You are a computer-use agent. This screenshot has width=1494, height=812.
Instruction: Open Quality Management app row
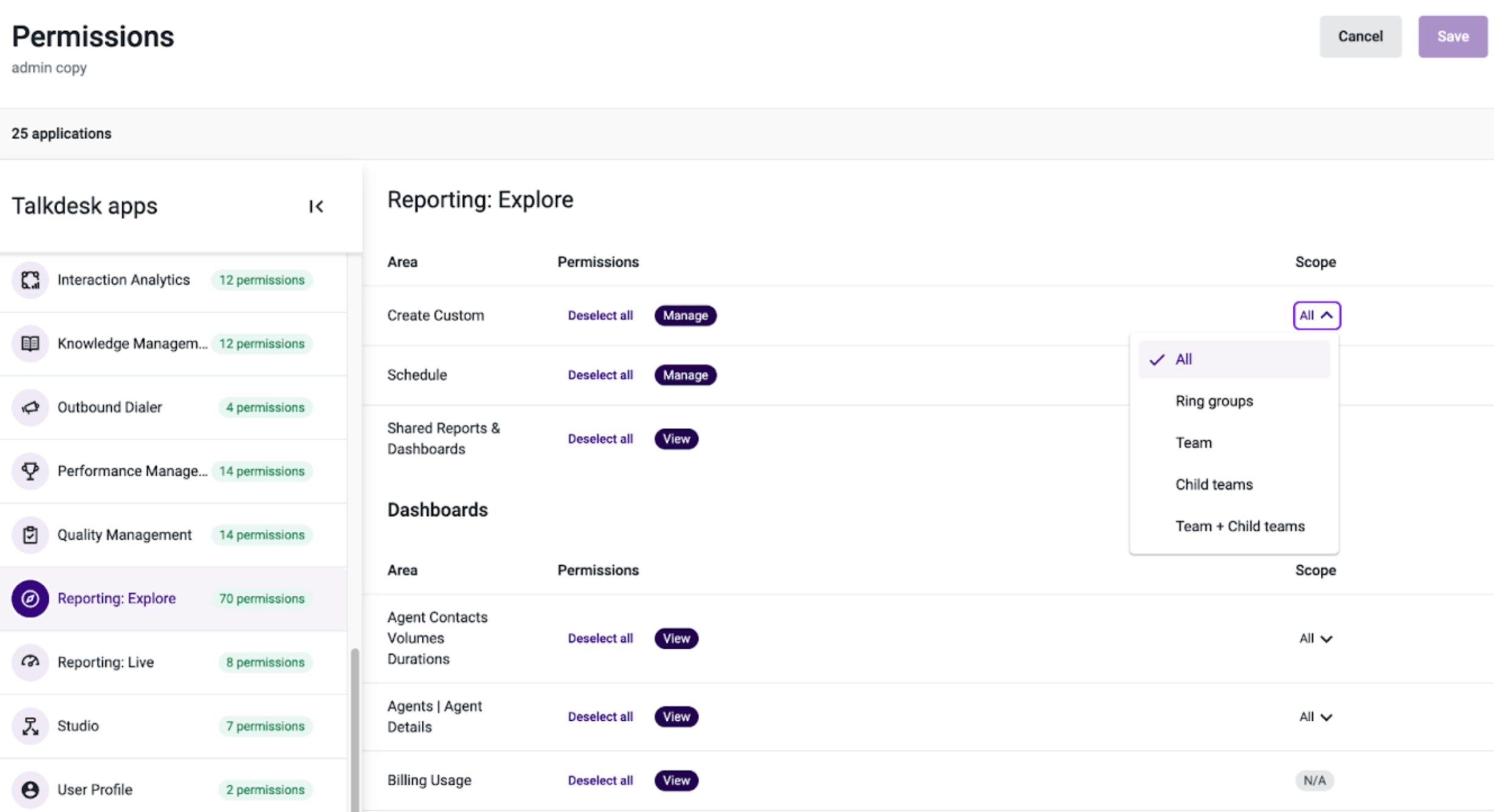(x=173, y=535)
